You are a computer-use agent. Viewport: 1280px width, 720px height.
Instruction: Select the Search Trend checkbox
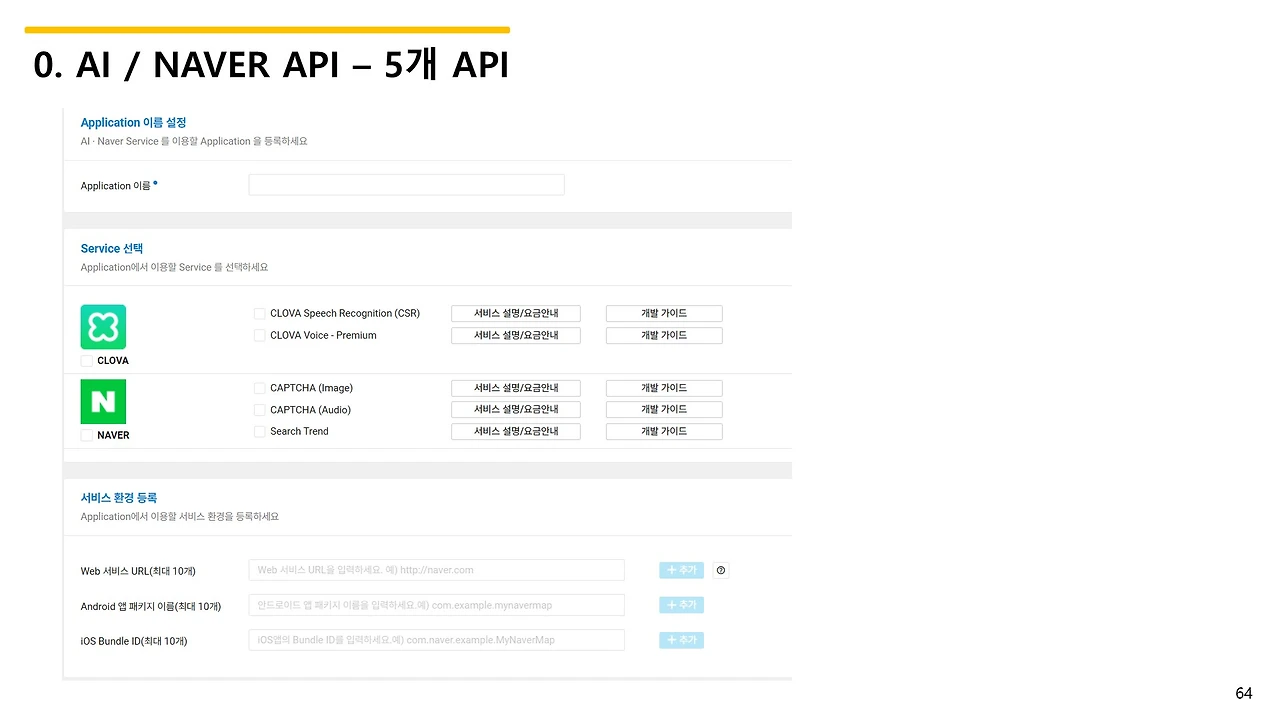pos(260,432)
